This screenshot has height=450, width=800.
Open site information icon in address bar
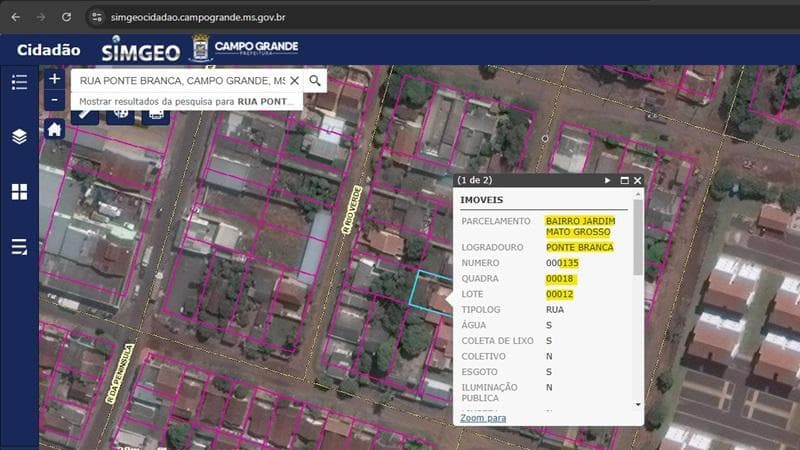(x=96, y=17)
